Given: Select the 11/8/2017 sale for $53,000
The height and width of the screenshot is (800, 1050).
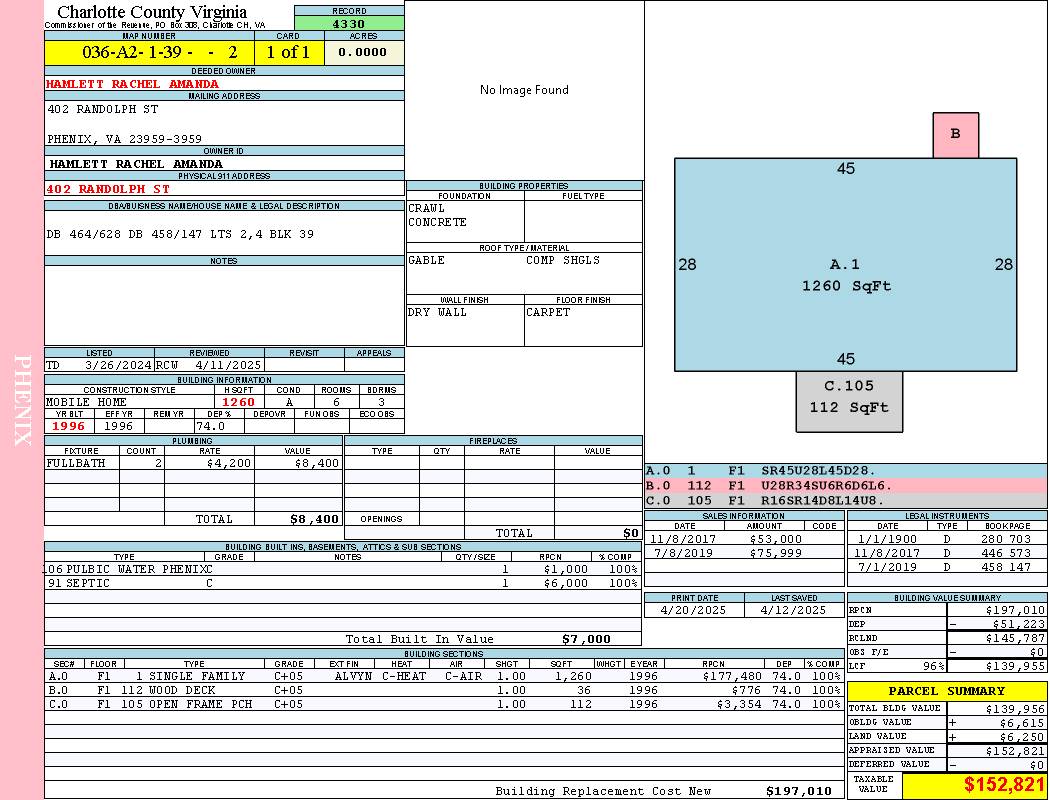Looking at the screenshot, I should point(743,539).
